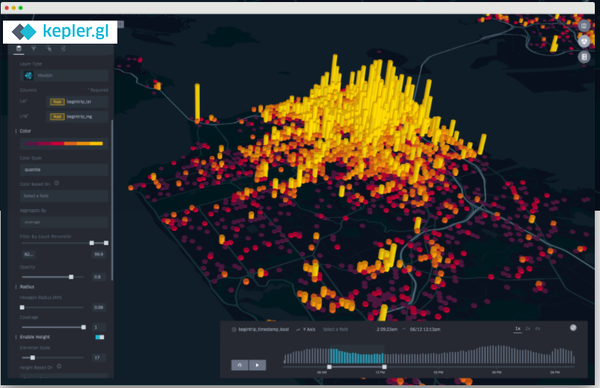Click the time range end 06/12 12:13pm
Image resolution: width=600 pixels, height=388 pixels.
(425, 329)
